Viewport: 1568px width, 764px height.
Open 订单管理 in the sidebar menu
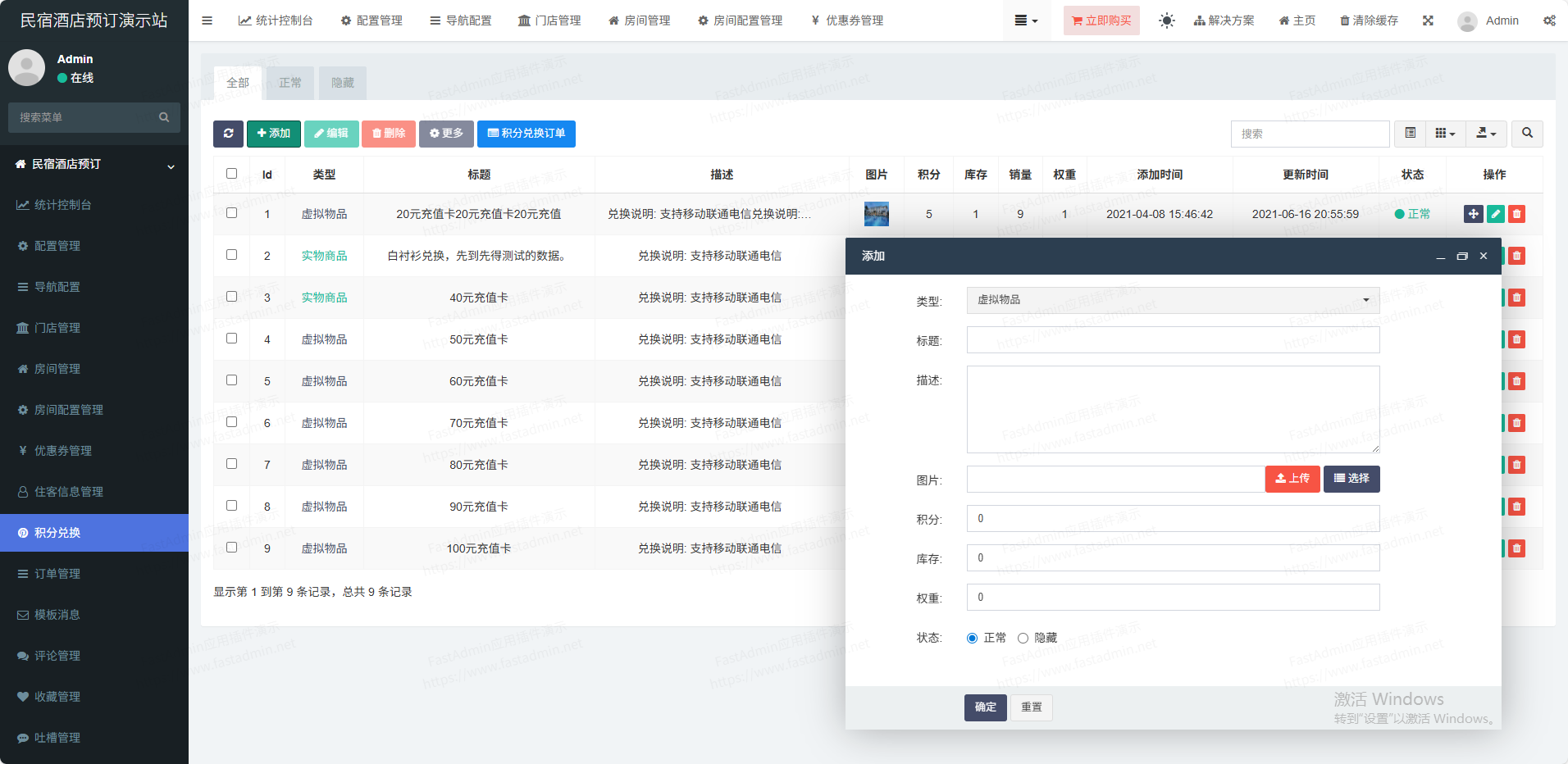(57, 574)
